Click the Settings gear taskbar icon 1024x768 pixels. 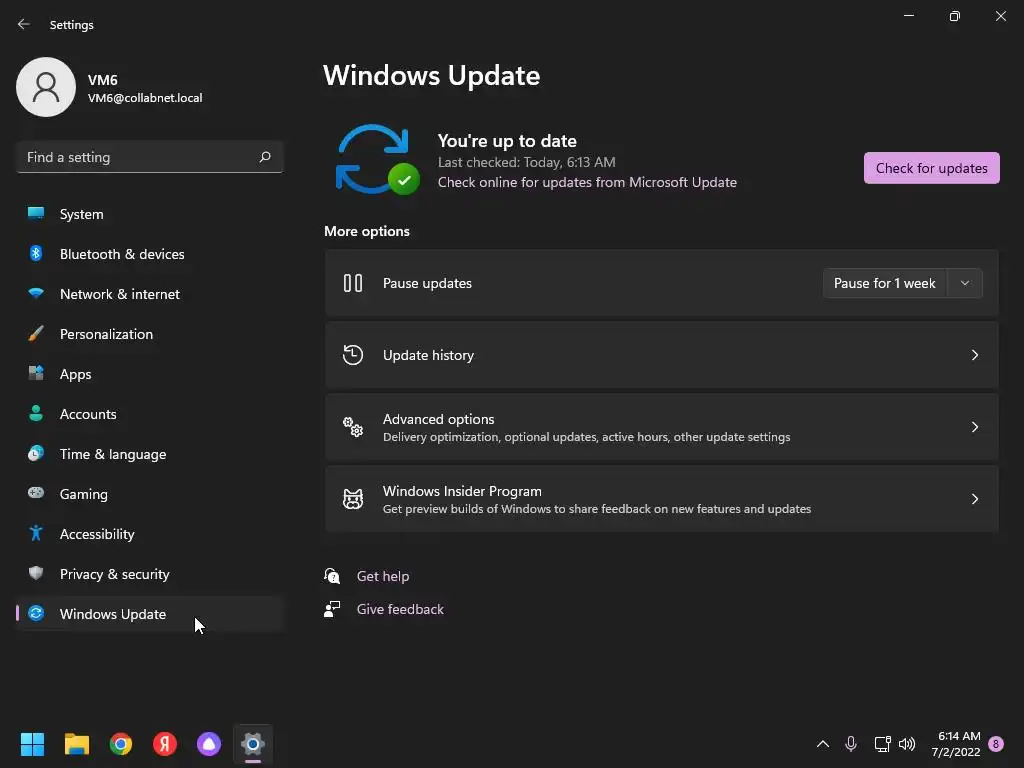coord(253,743)
